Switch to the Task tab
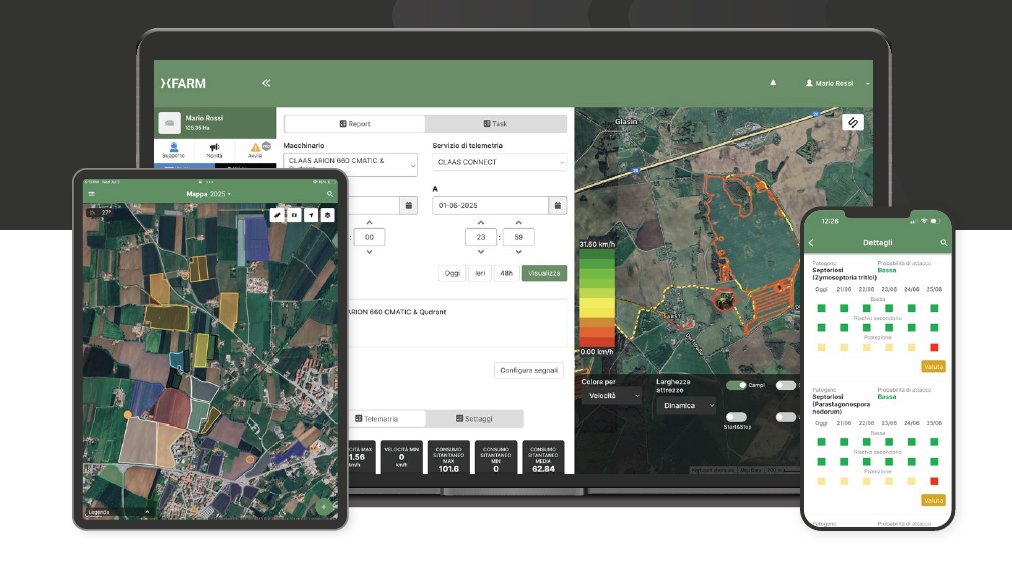Image resolution: width=1012 pixels, height=581 pixels. click(496, 123)
